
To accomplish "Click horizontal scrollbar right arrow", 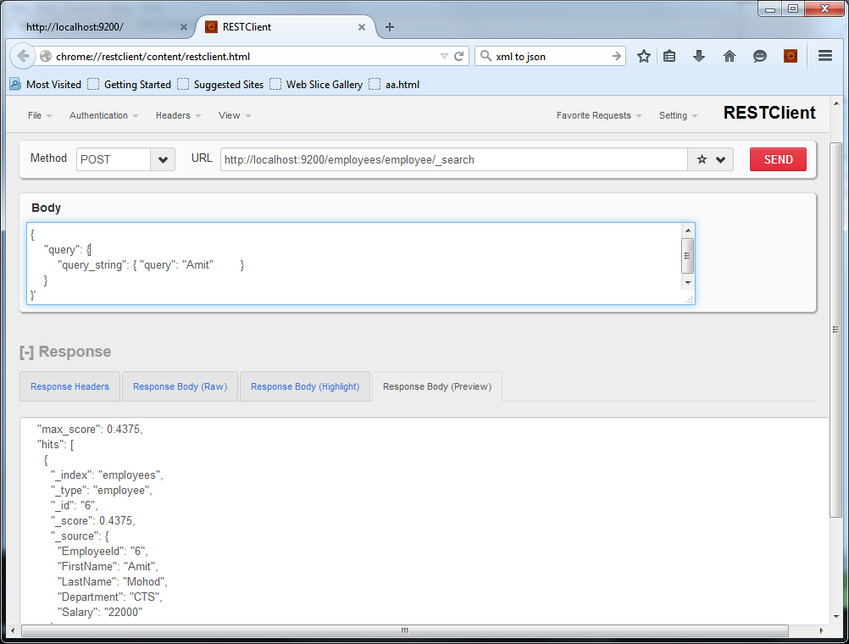I will tap(821, 630).
